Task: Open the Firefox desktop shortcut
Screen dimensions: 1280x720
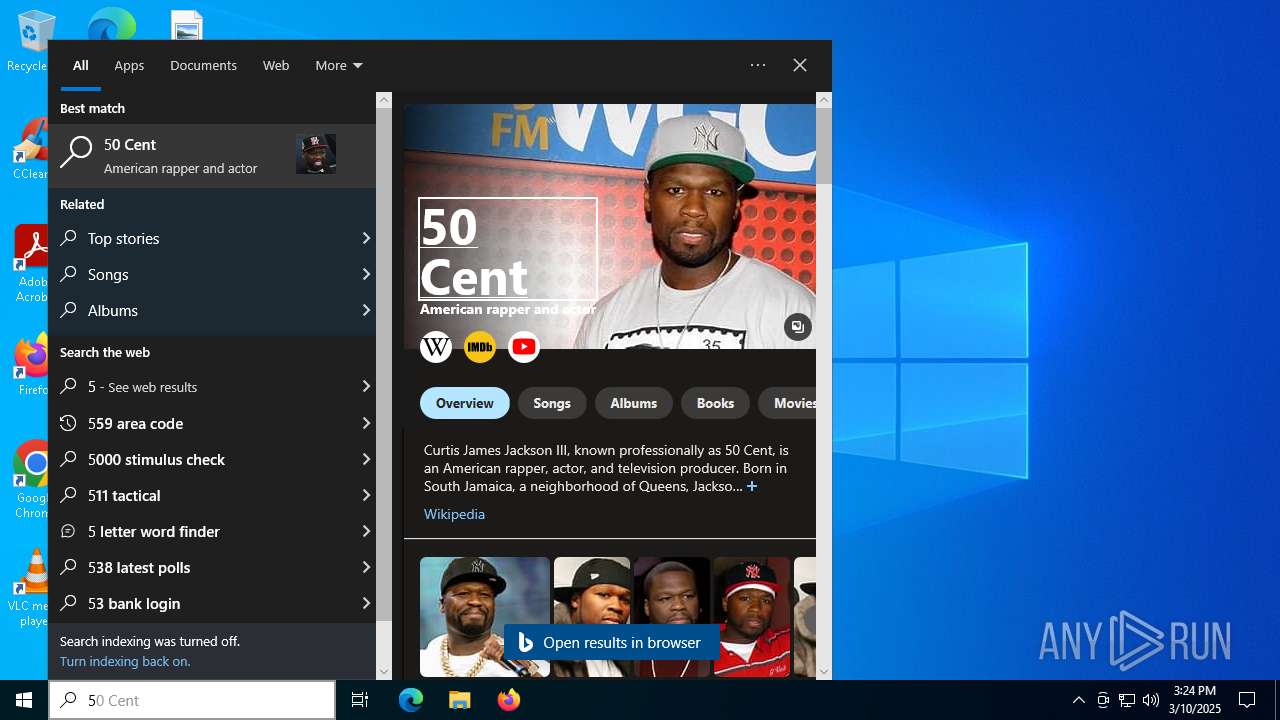Action: 31,365
